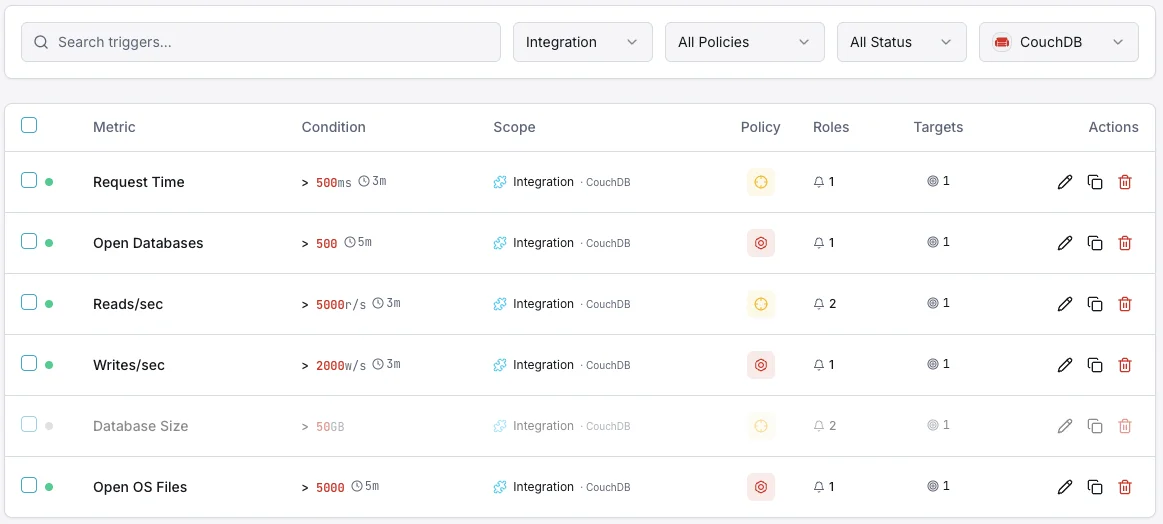Click the Condition column header
Viewport: 1163px width, 524px height.
click(334, 127)
